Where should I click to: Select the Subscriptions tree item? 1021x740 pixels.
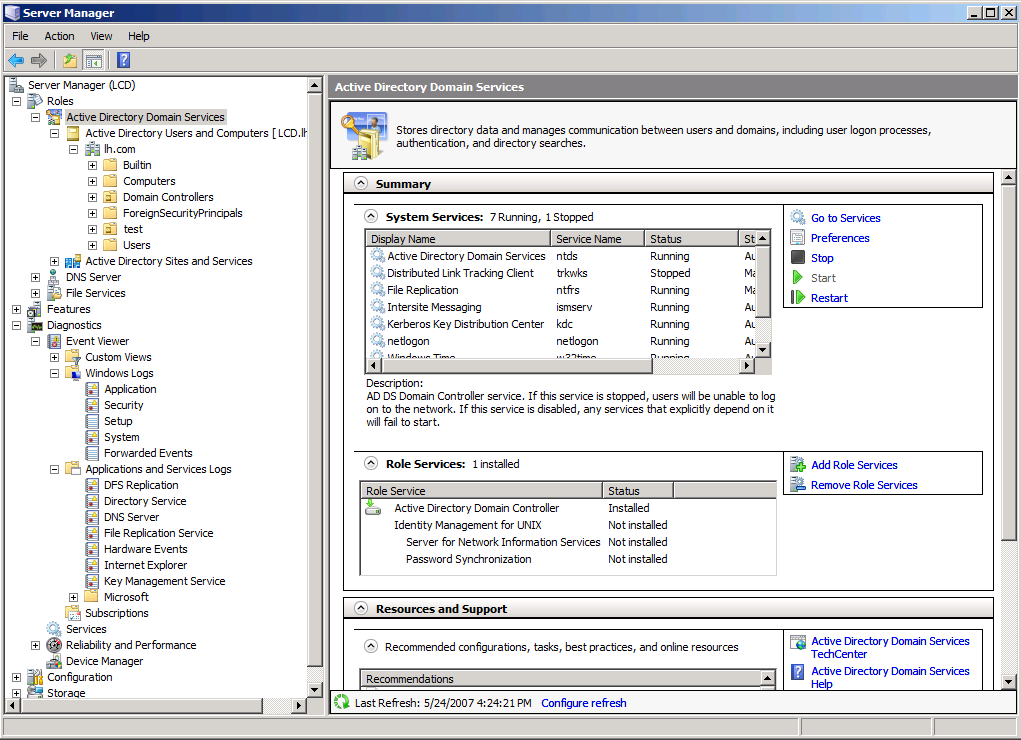117,614
